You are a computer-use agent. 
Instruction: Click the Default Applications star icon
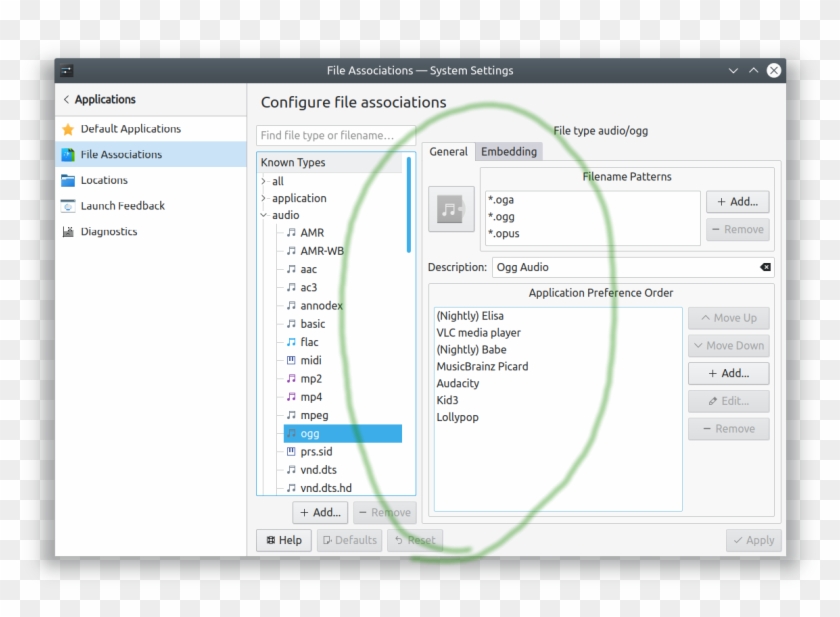click(x=68, y=128)
